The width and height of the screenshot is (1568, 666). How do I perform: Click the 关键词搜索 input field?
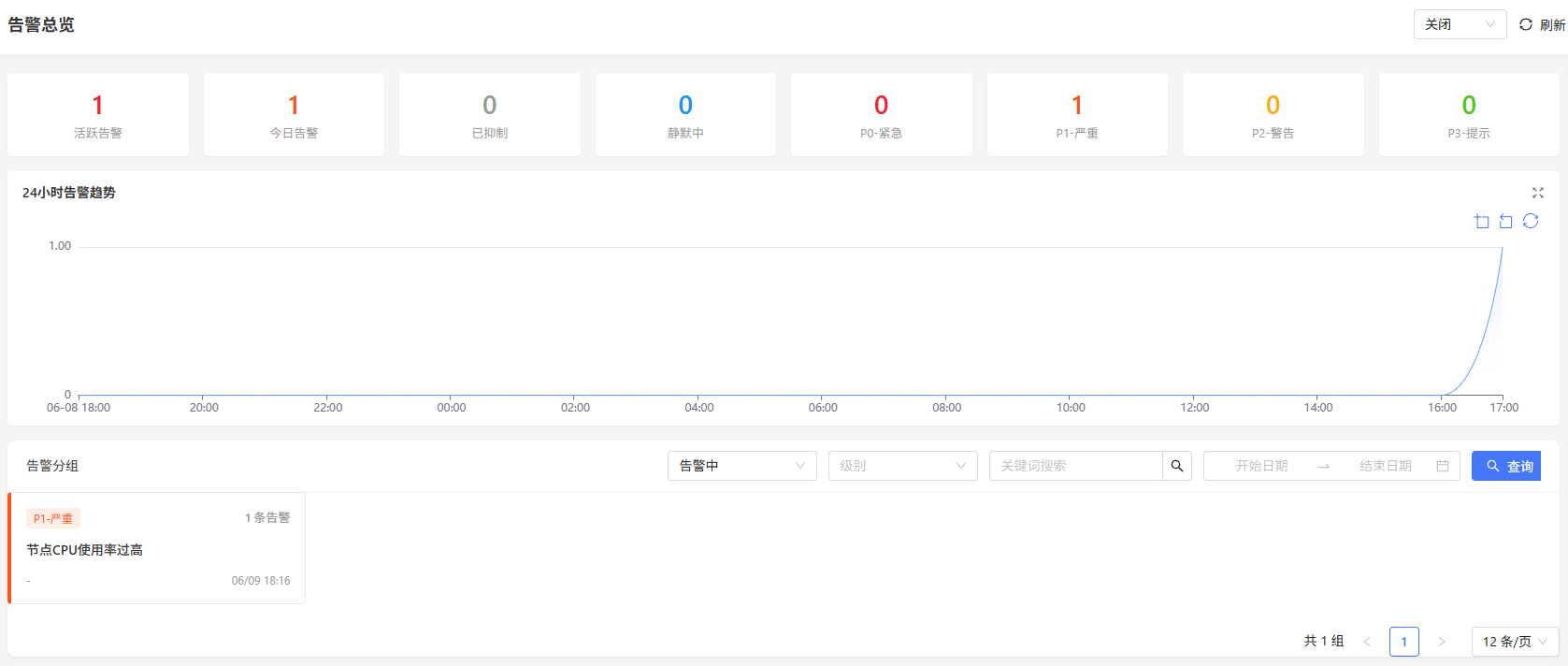(1076, 466)
